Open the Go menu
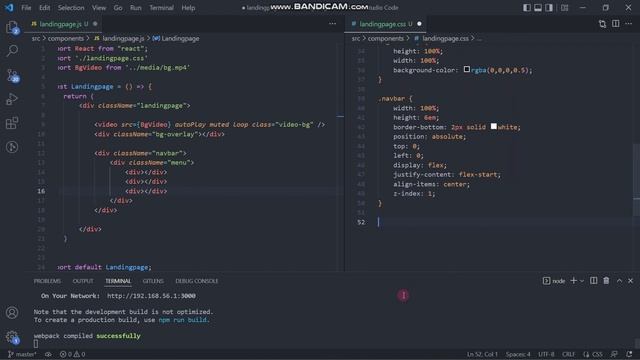This screenshot has width=640, height=360. click(118, 8)
